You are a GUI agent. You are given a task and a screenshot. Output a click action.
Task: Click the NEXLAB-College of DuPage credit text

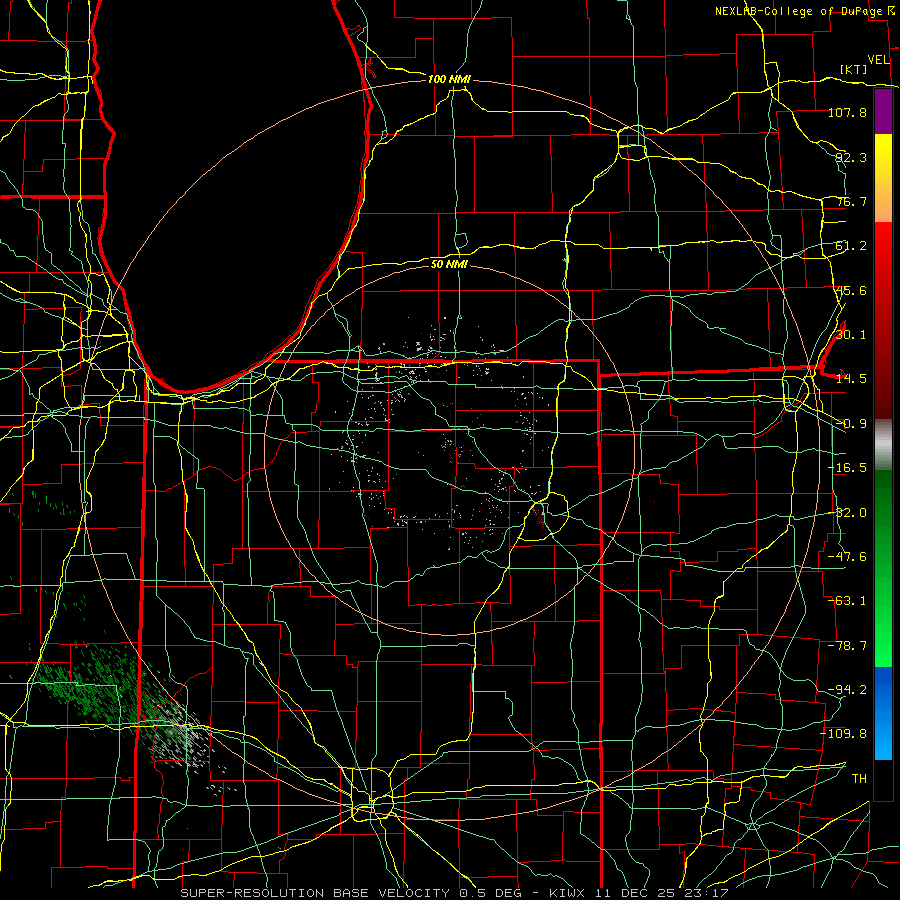[800, 11]
